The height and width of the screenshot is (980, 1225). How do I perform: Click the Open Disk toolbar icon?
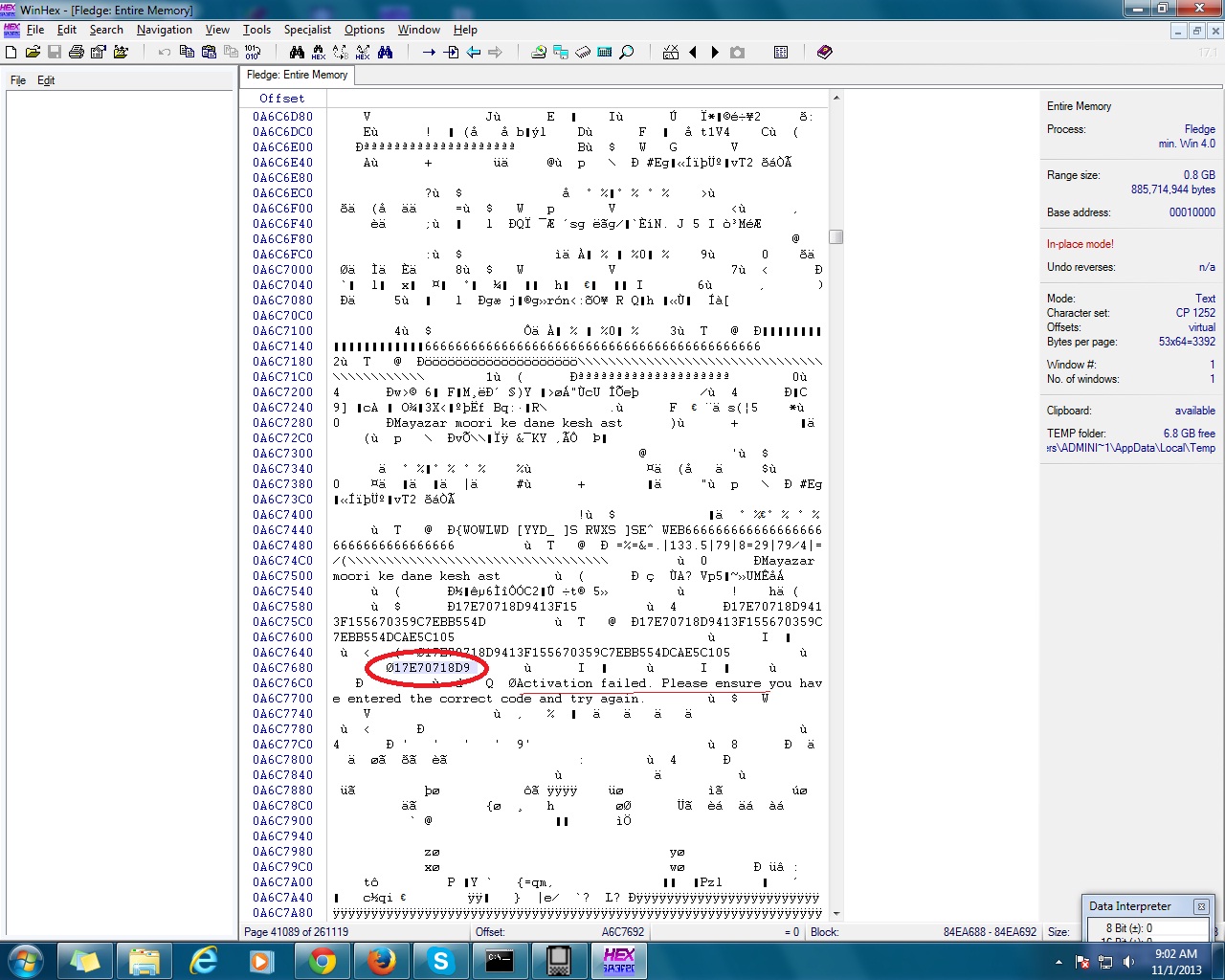tap(539, 52)
